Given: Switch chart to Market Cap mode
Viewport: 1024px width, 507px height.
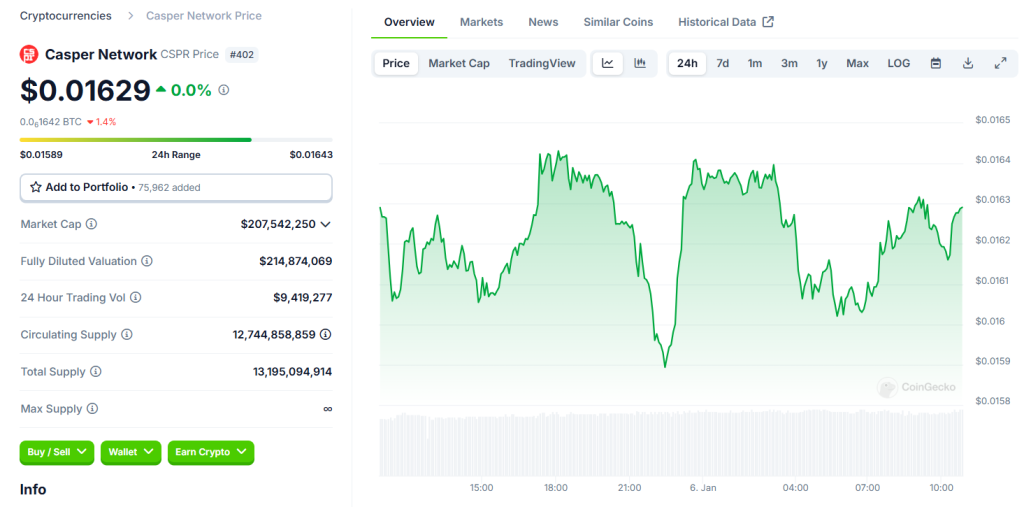Looking at the screenshot, I should point(459,63).
